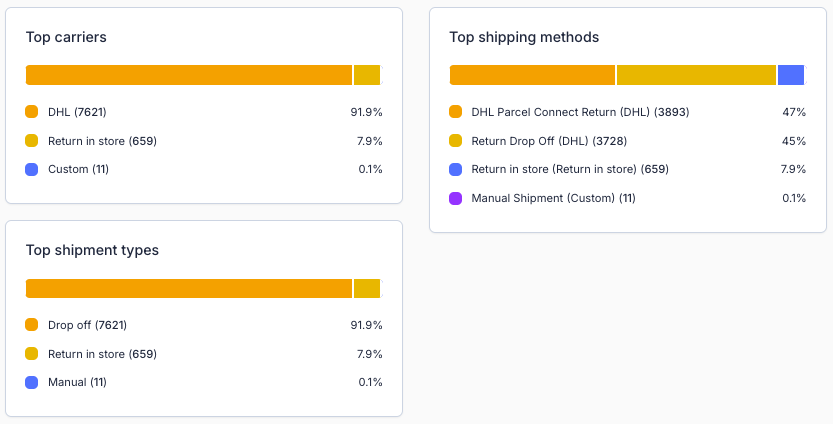Click the 47% value for DHL Parcel Connect
The height and width of the screenshot is (424, 833).
pyautogui.click(x=794, y=112)
